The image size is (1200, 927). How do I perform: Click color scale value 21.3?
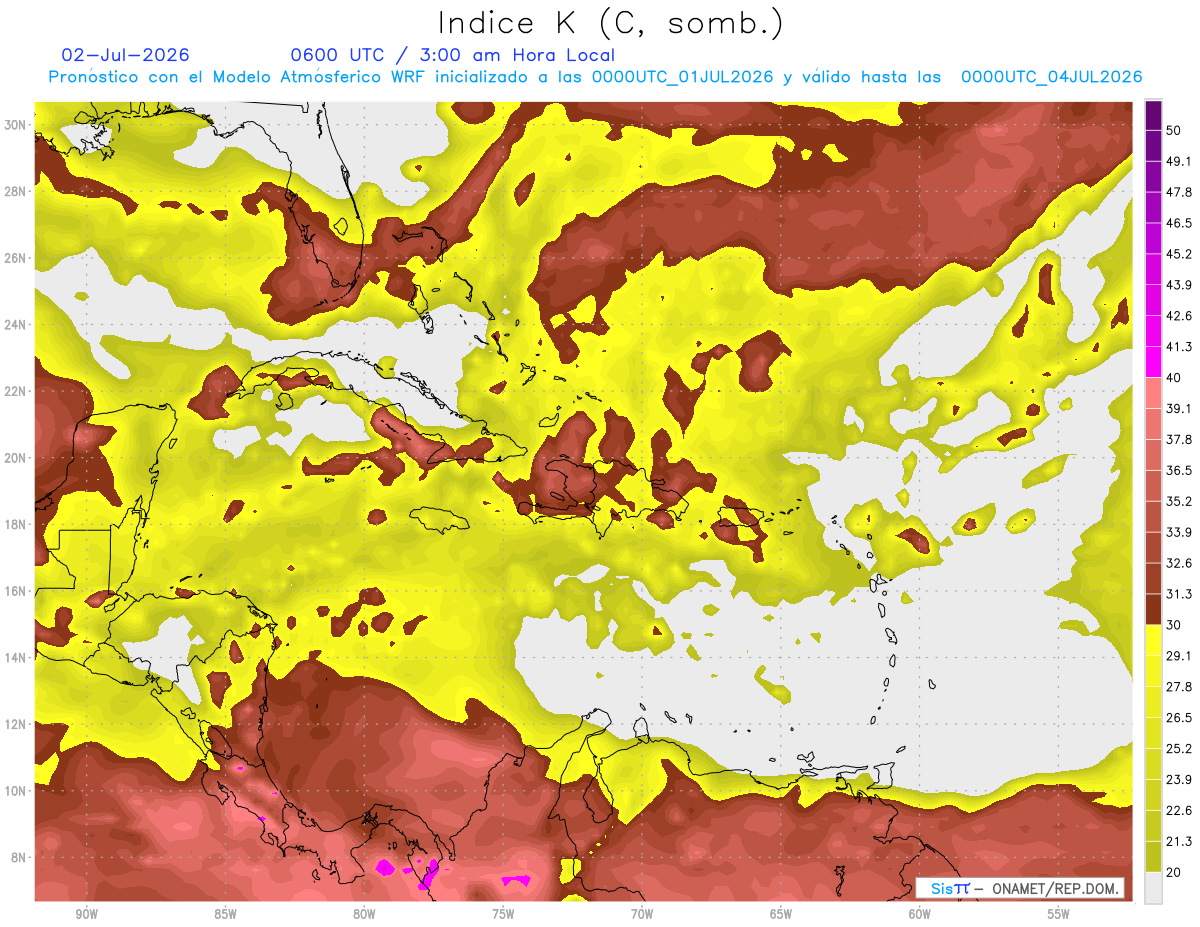1180,841
